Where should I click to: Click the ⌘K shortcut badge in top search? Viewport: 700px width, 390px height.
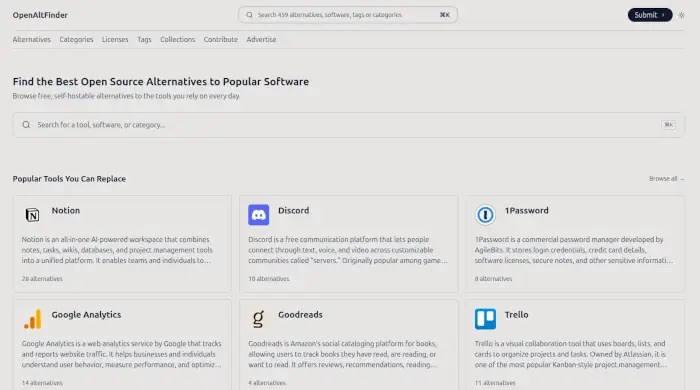tap(445, 15)
